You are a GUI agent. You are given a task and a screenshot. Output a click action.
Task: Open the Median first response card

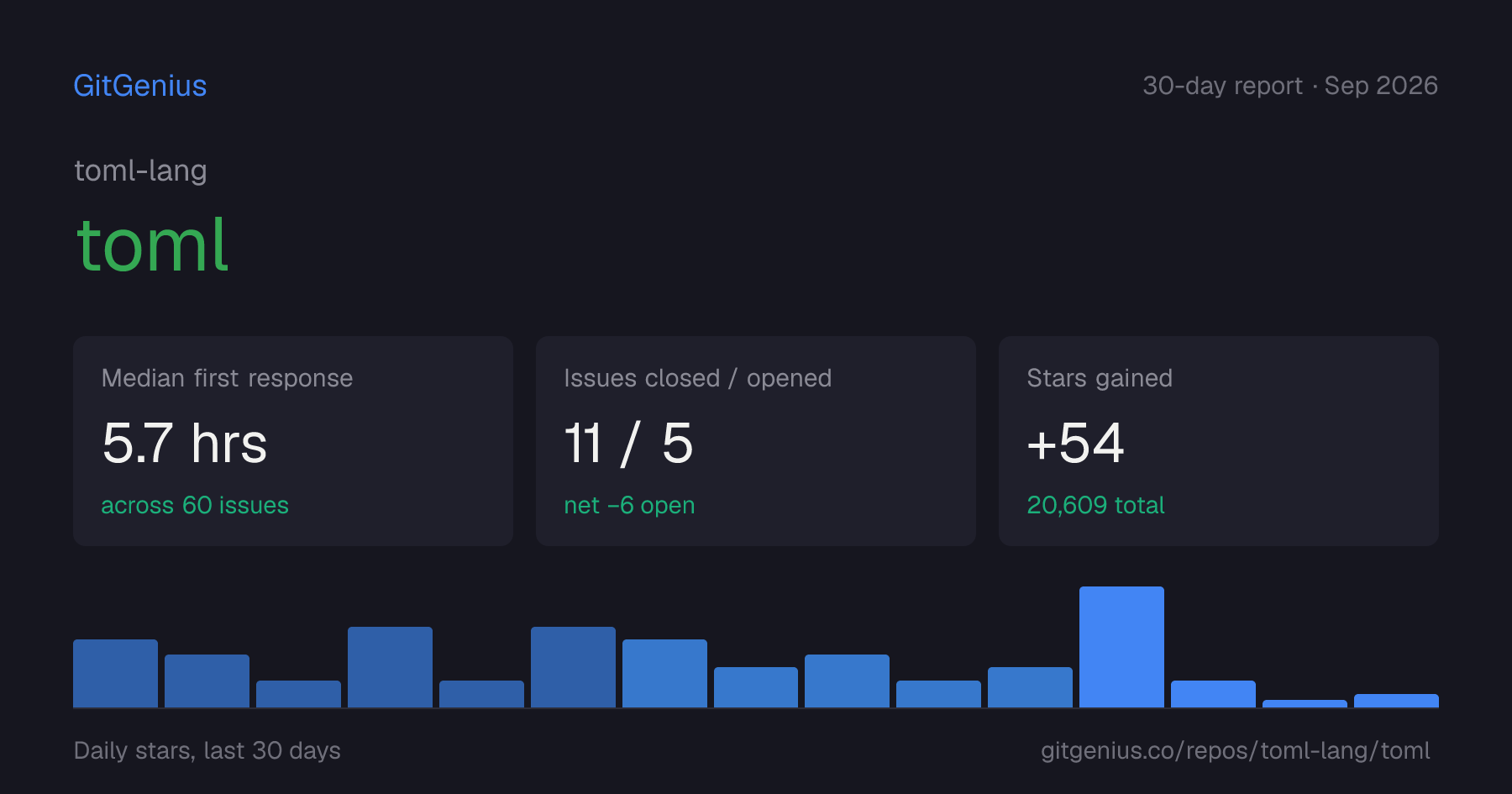[293, 441]
